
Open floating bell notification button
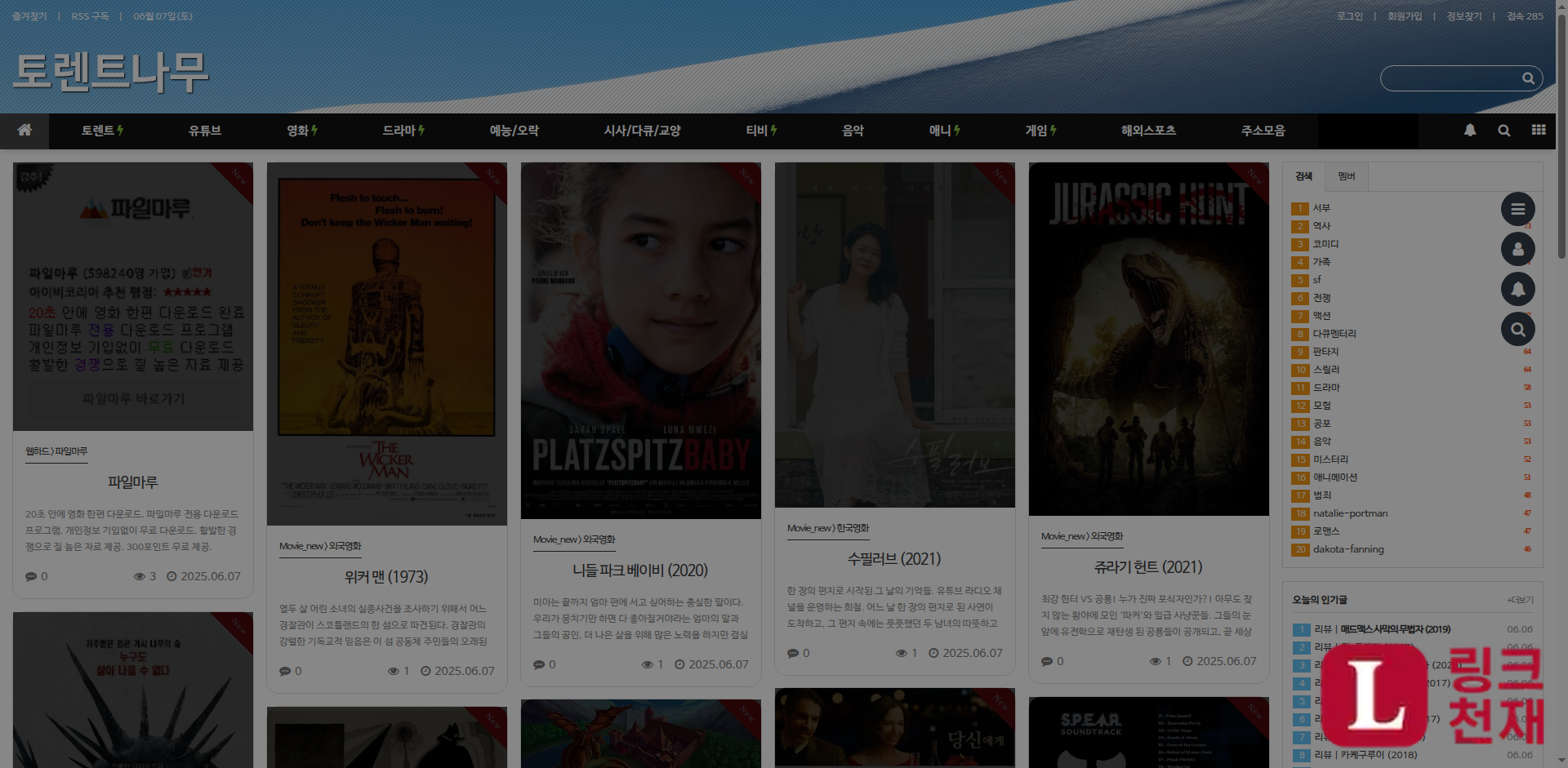click(1518, 290)
